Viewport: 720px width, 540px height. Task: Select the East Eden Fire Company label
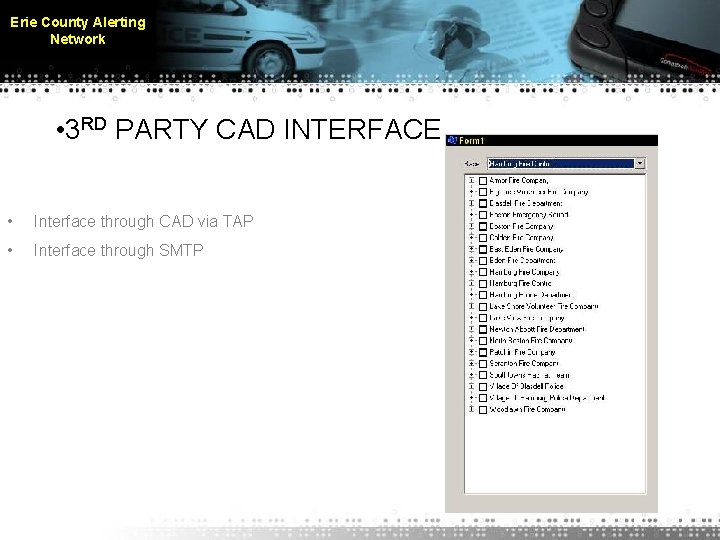coord(526,249)
